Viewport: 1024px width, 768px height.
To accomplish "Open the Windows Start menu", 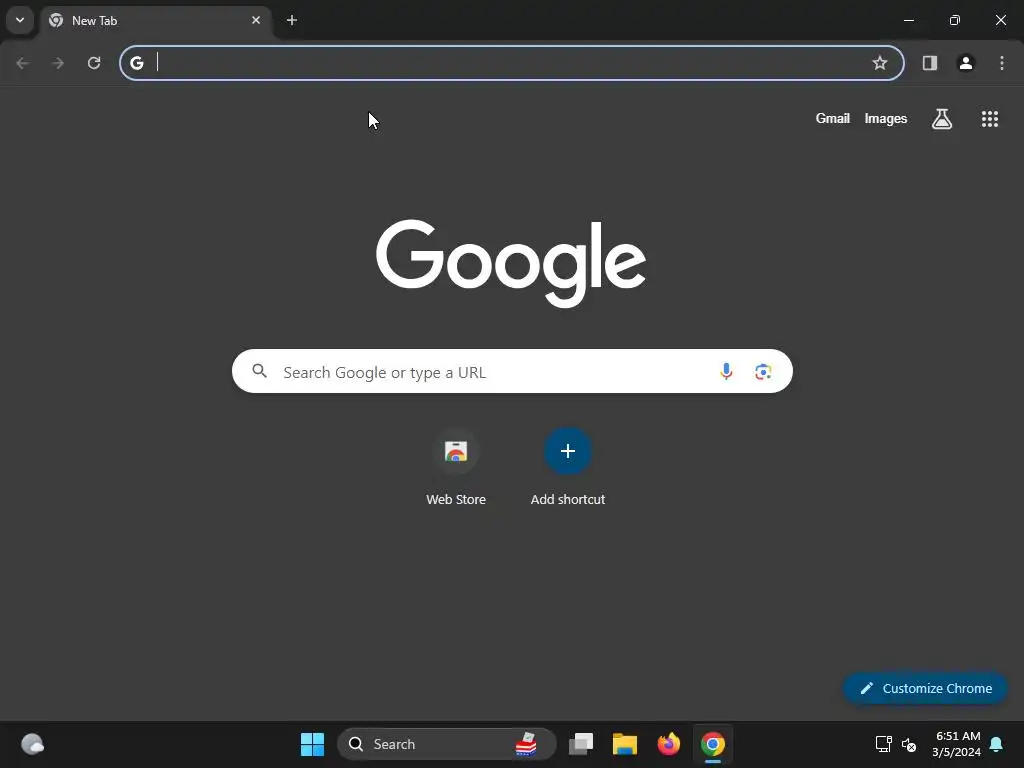I will click(x=312, y=744).
